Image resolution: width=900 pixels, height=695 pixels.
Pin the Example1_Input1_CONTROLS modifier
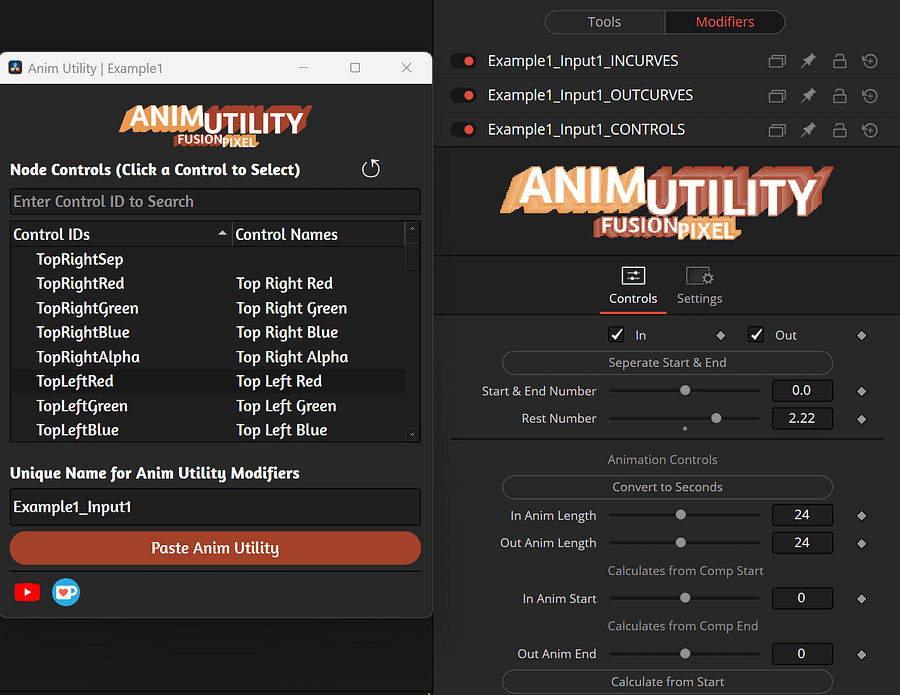point(808,130)
